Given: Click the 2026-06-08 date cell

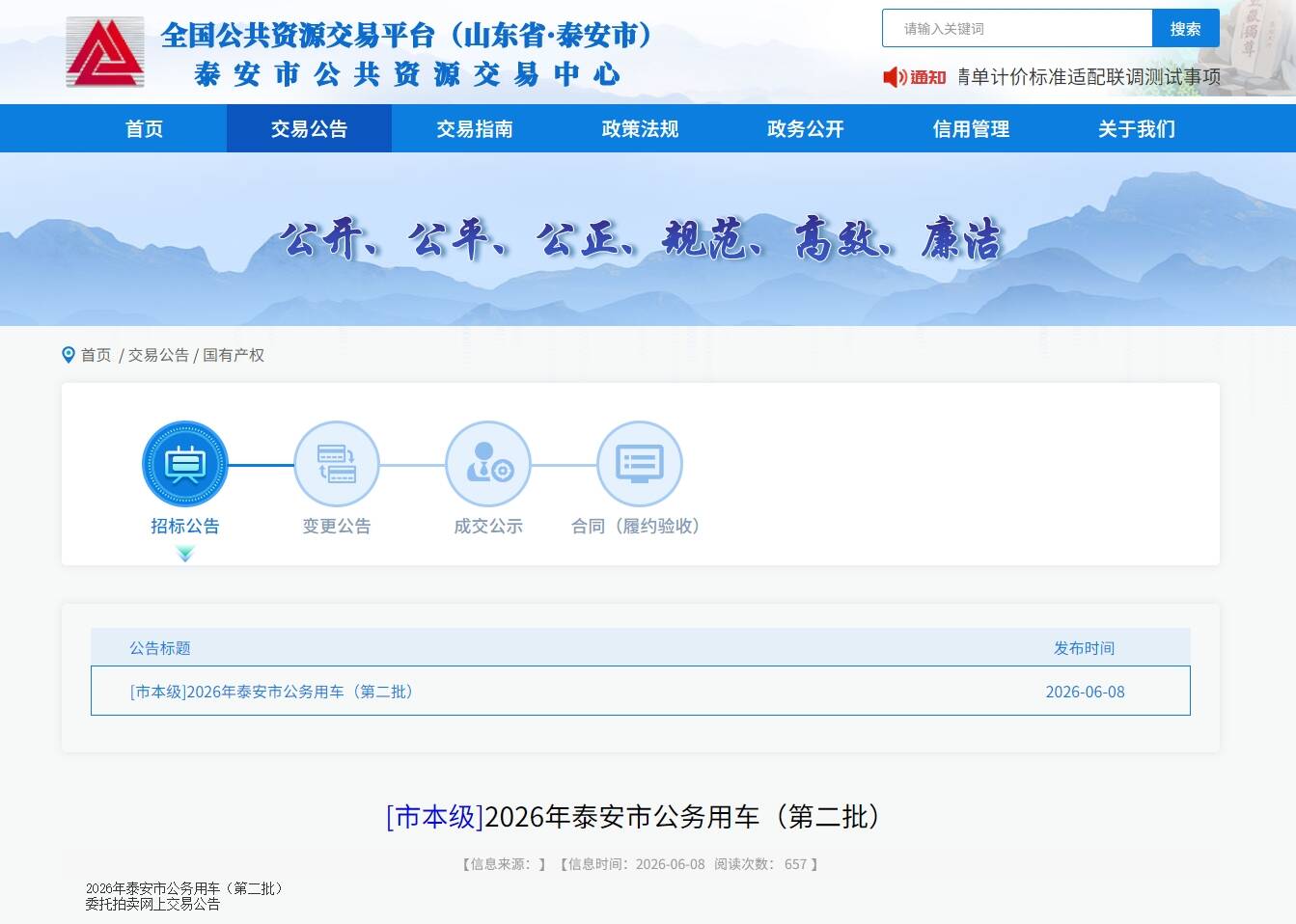Looking at the screenshot, I should [x=1085, y=692].
